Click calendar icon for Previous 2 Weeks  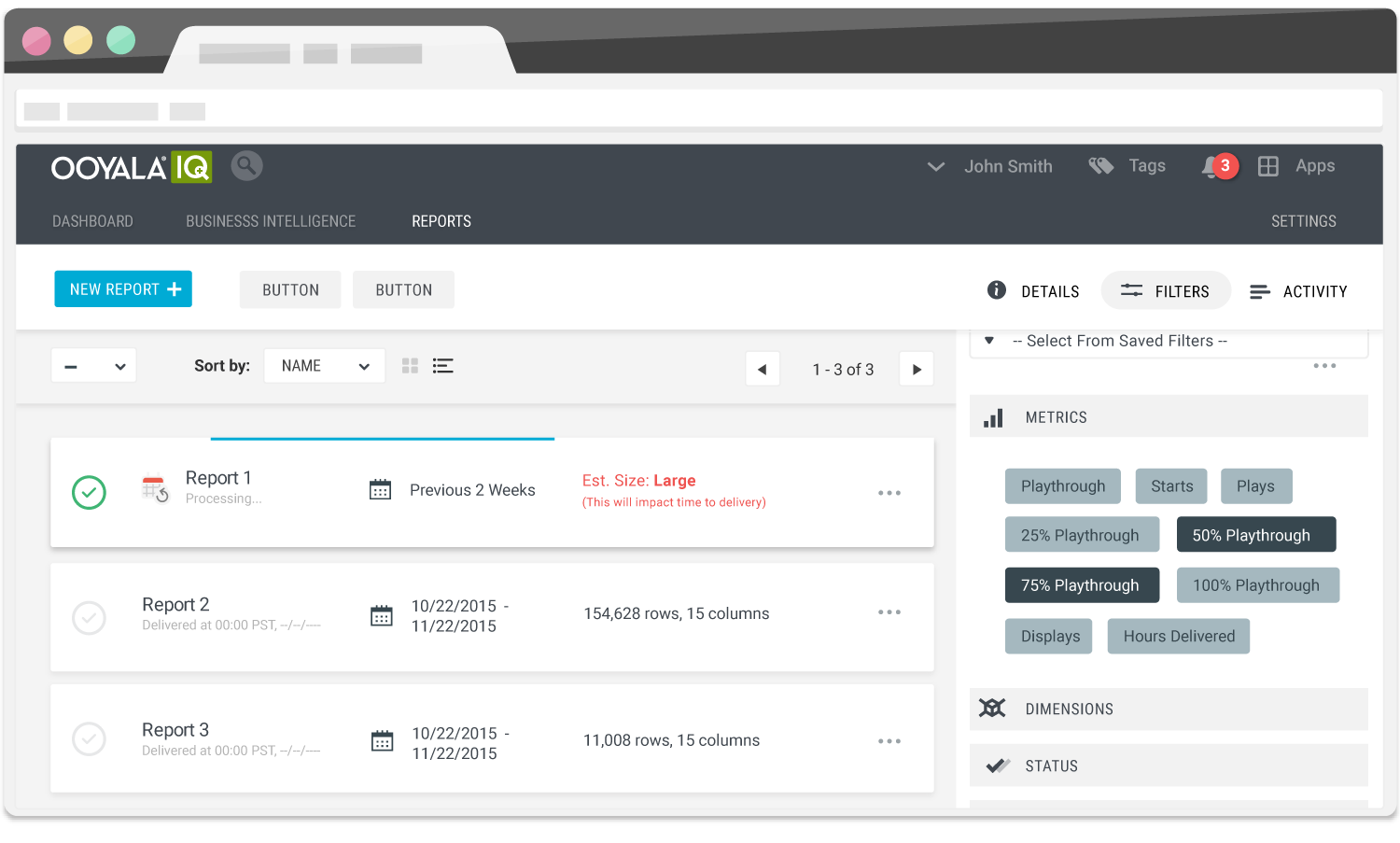tap(380, 489)
